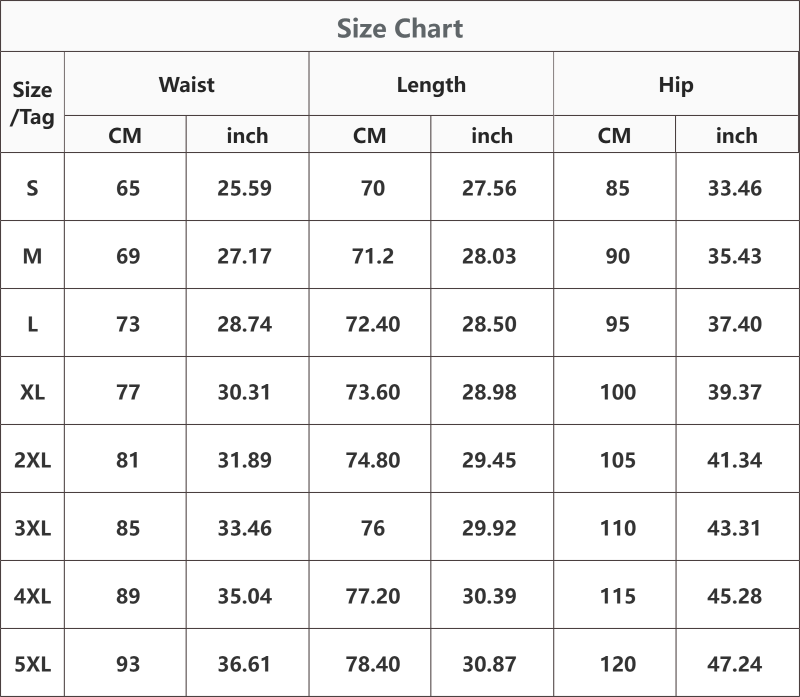The width and height of the screenshot is (800, 697).
Task: Click the 4XL hip inch value 45.28
Action: tap(735, 596)
